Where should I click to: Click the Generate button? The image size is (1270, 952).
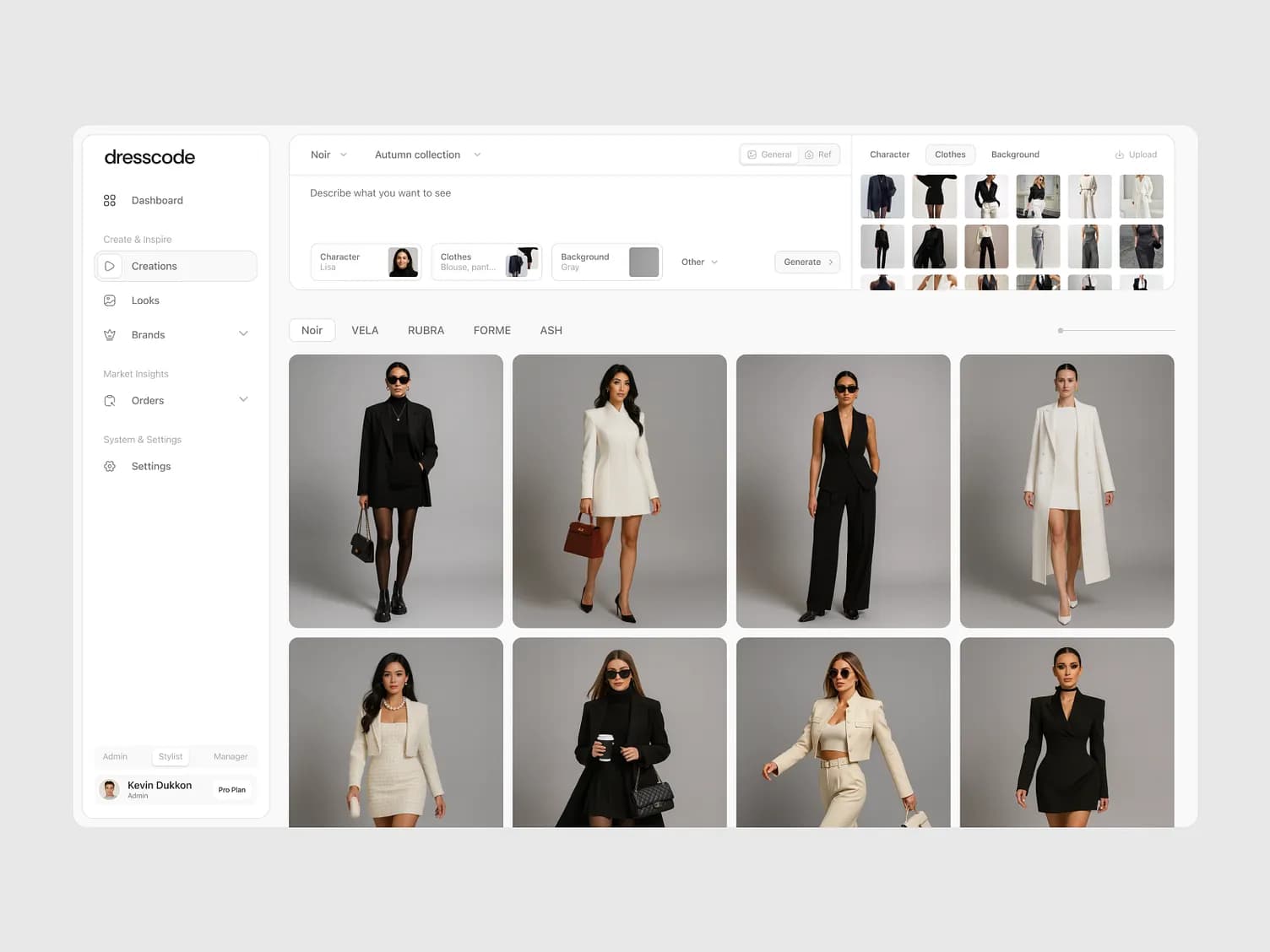click(x=807, y=262)
